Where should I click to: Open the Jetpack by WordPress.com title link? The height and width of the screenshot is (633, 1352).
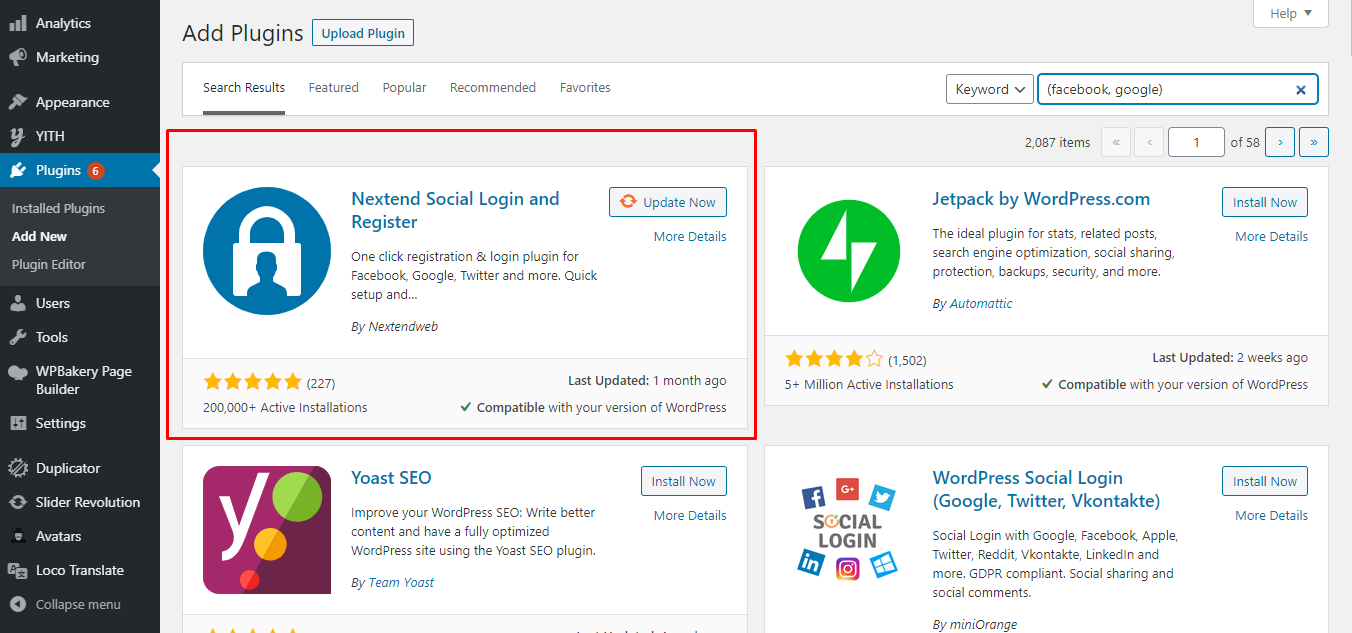tap(1041, 199)
